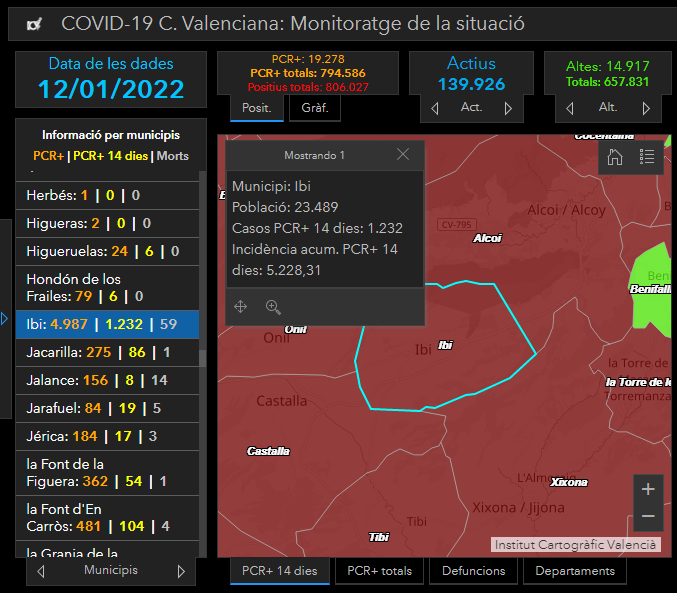Viewport: 677px width, 593px height.
Task: Open the Defuncions map tab
Action: 474,571
